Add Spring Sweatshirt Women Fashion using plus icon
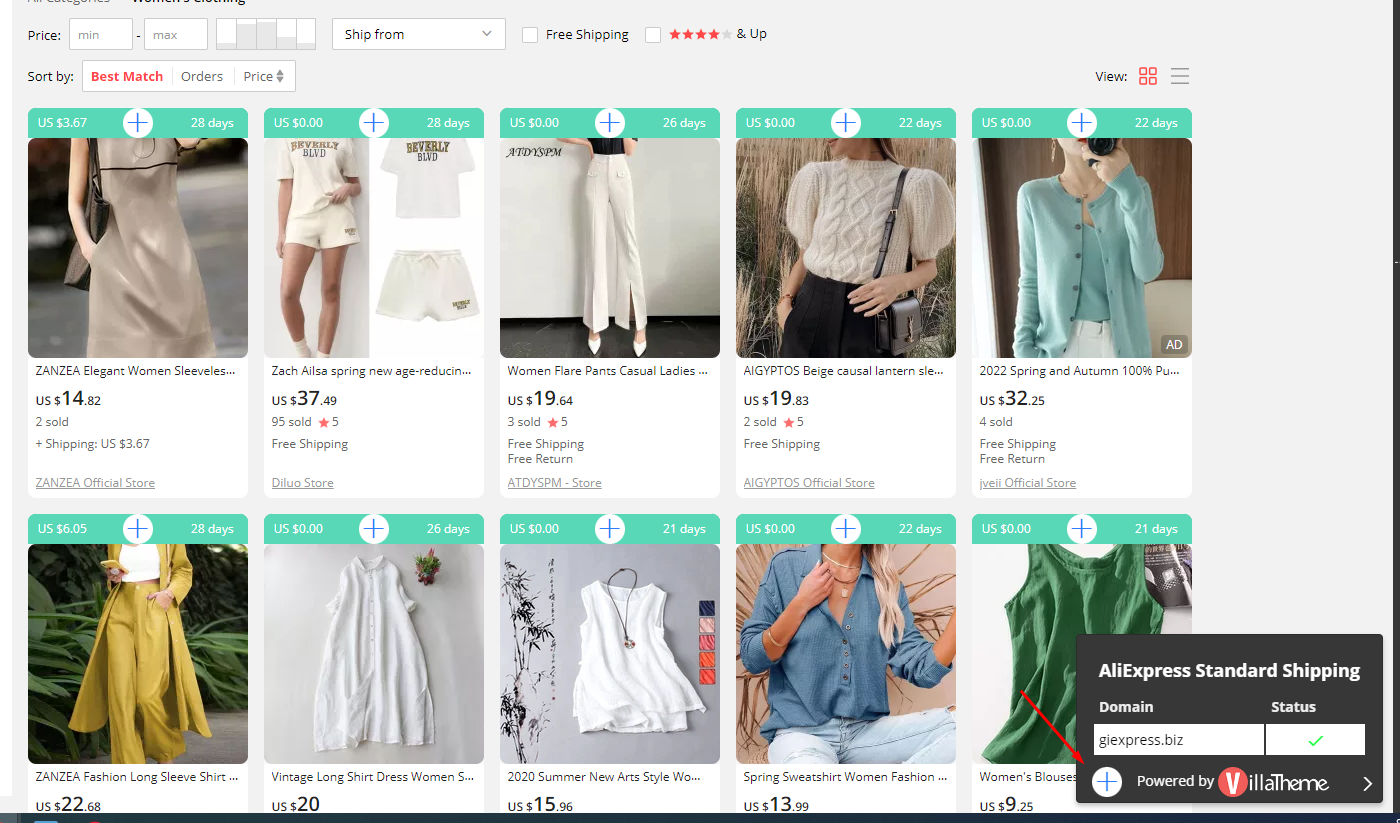The image size is (1400, 823). [x=846, y=529]
